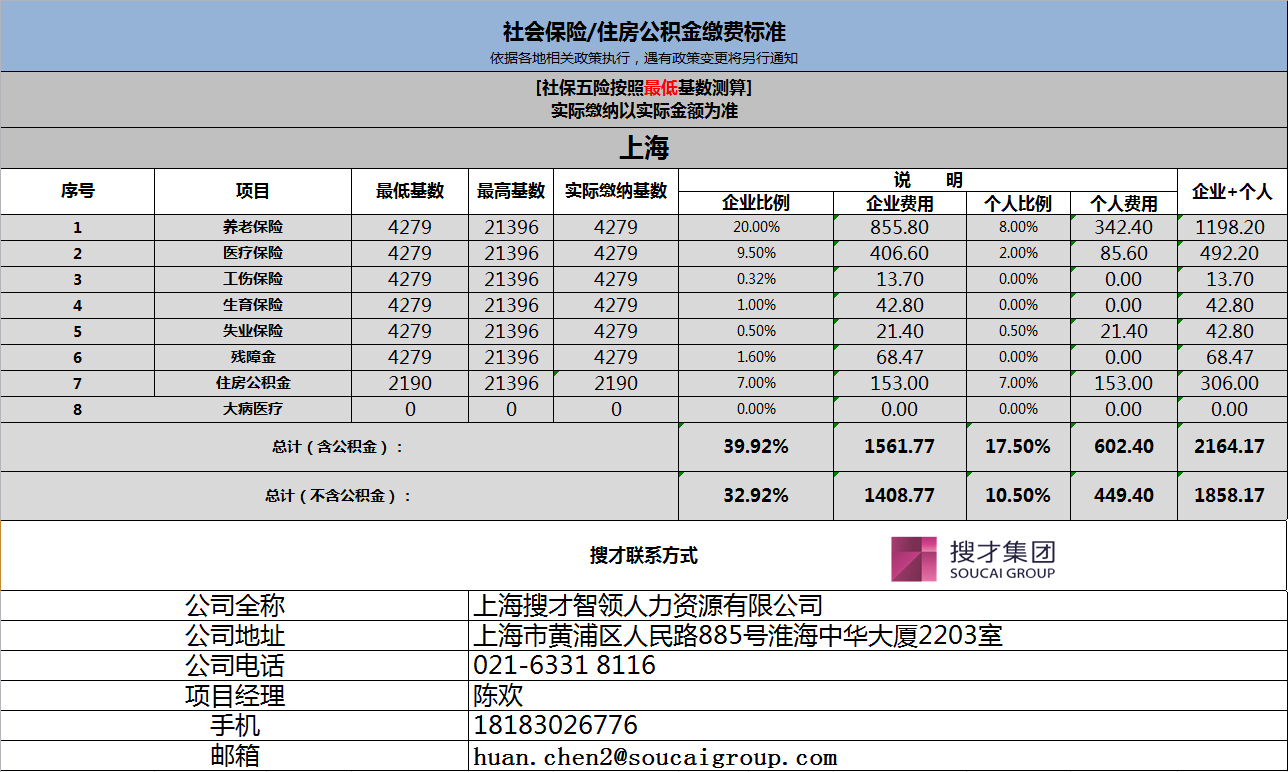Click the 20.00% company ratio cell
The width and height of the screenshot is (1288, 772).
point(756,227)
